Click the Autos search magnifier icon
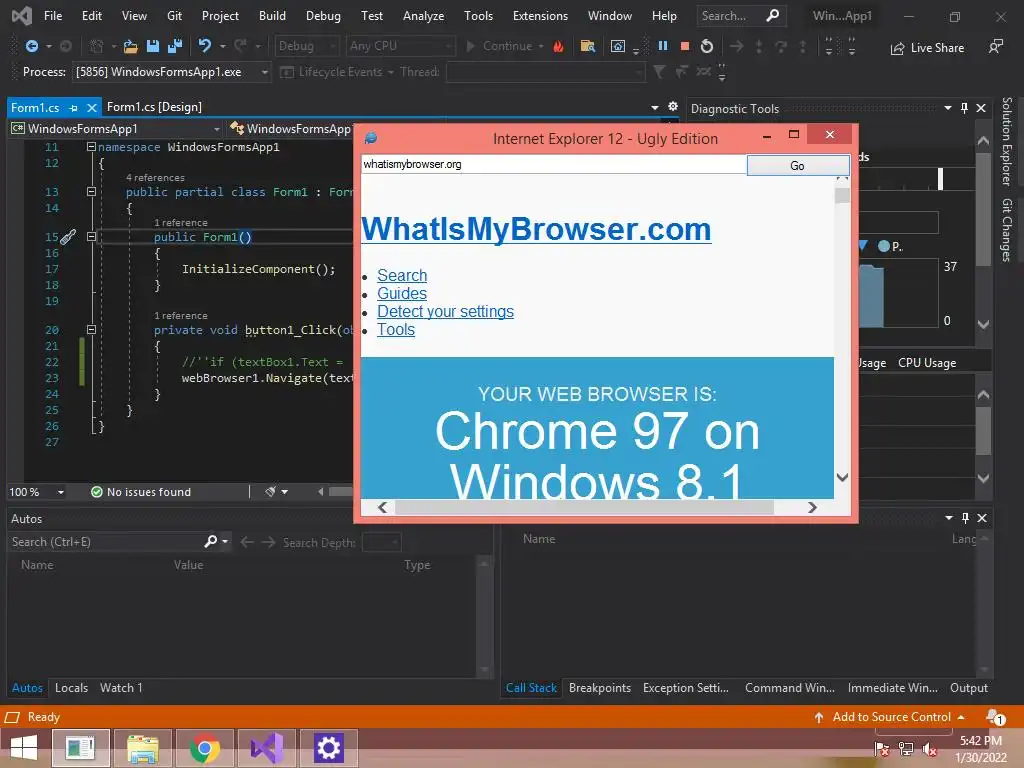This screenshot has height=768, width=1024. 210,541
